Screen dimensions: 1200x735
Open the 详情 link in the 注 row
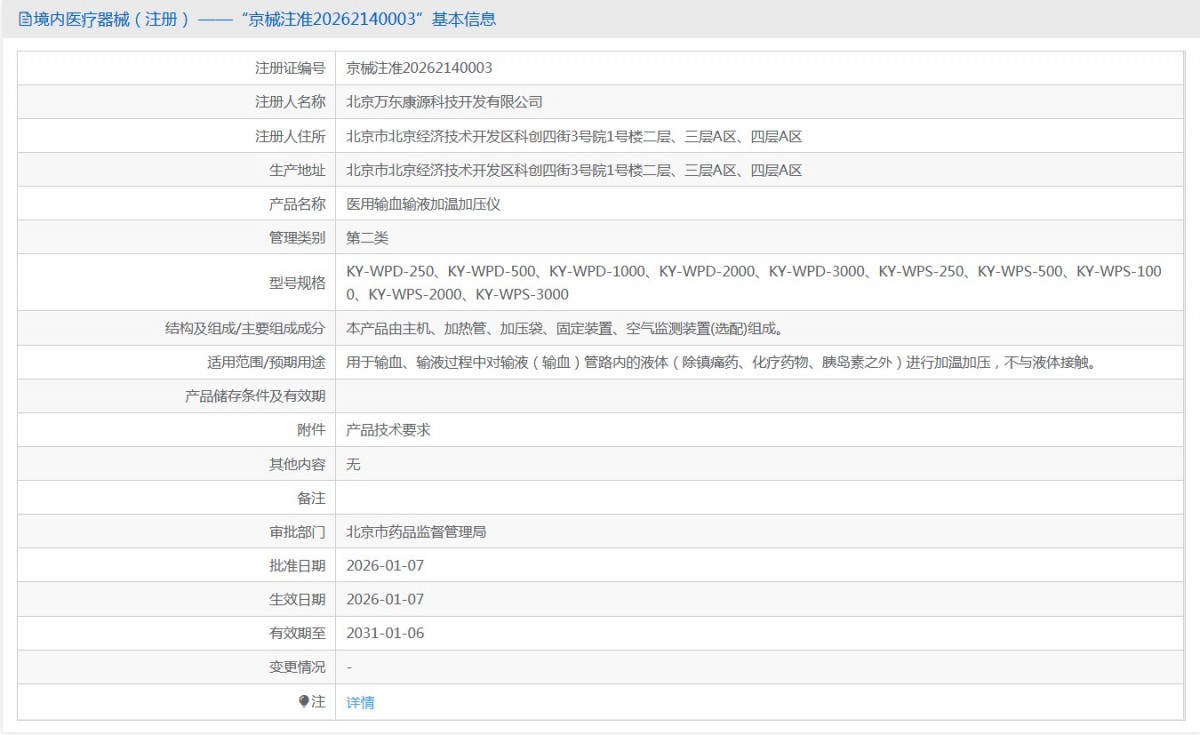pos(360,702)
